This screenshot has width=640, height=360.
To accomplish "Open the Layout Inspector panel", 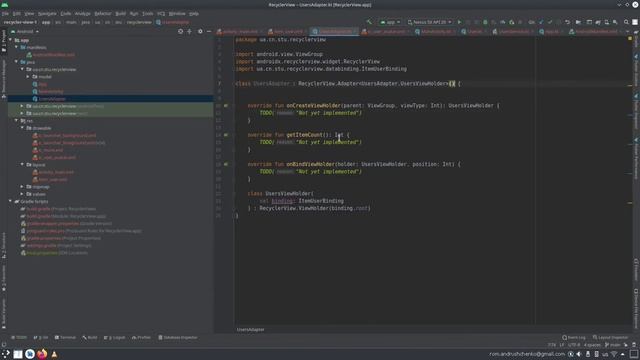I will 611,338.
